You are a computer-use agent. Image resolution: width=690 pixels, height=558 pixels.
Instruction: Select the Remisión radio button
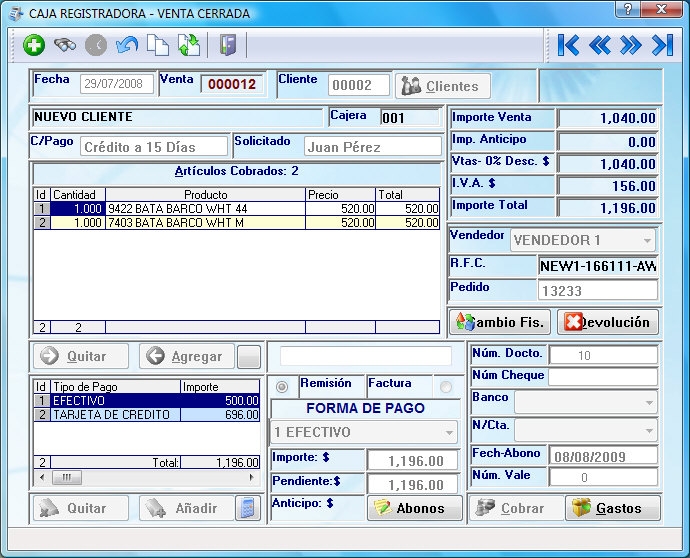pyautogui.click(x=282, y=387)
